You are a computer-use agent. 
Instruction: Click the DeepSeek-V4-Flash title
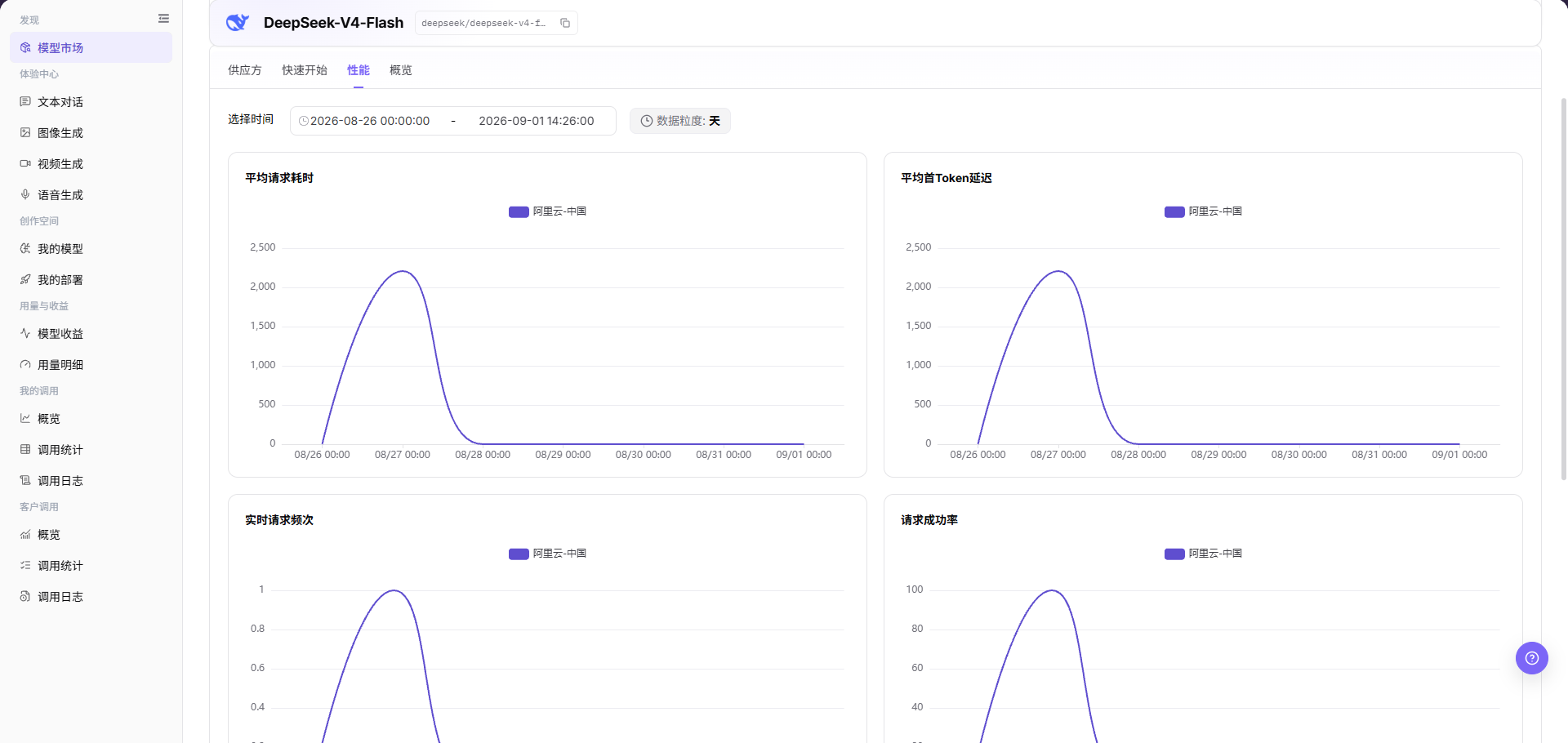click(333, 23)
